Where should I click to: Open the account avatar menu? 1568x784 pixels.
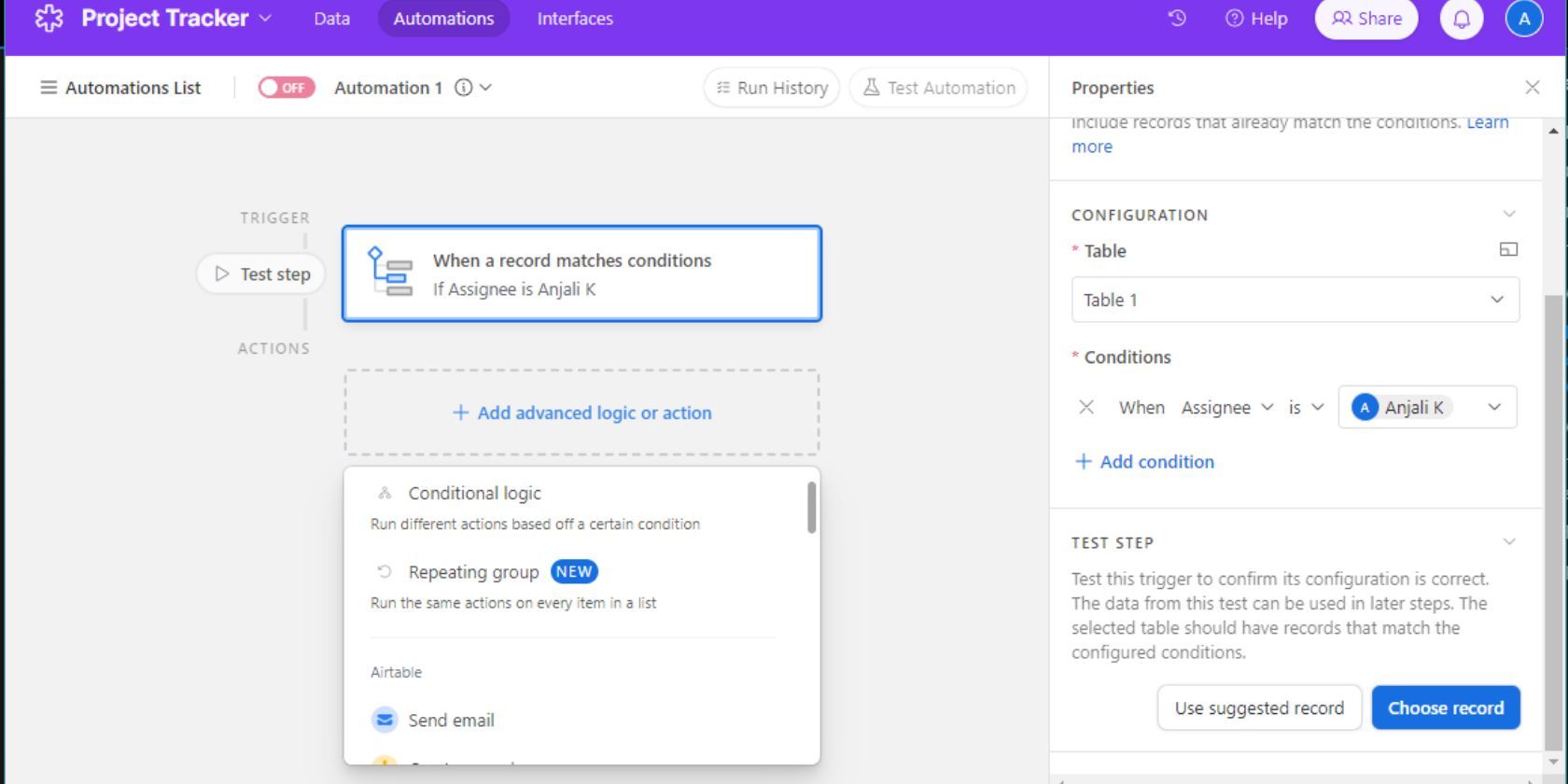click(x=1524, y=18)
